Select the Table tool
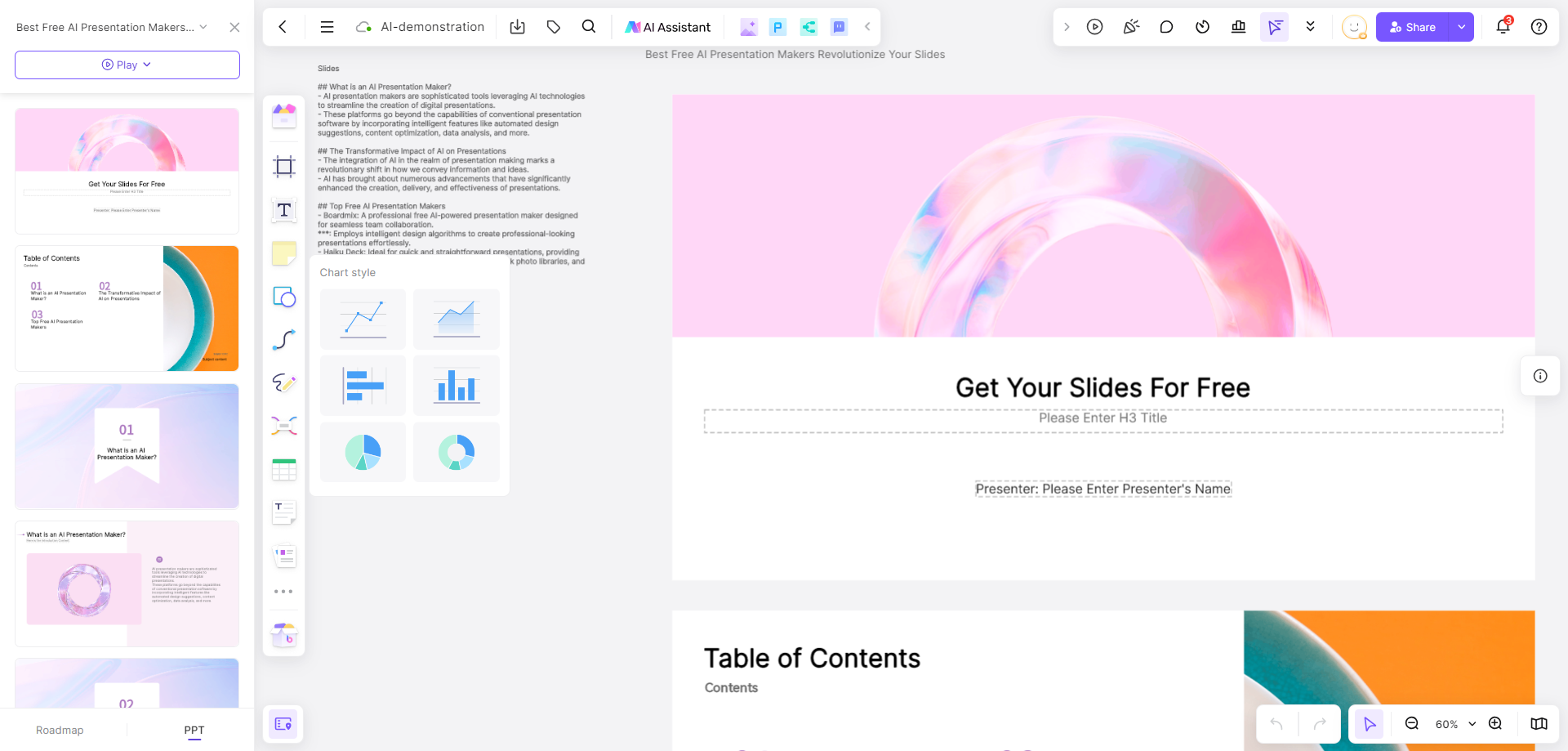1568x751 pixels. click(x=284, y=470)
